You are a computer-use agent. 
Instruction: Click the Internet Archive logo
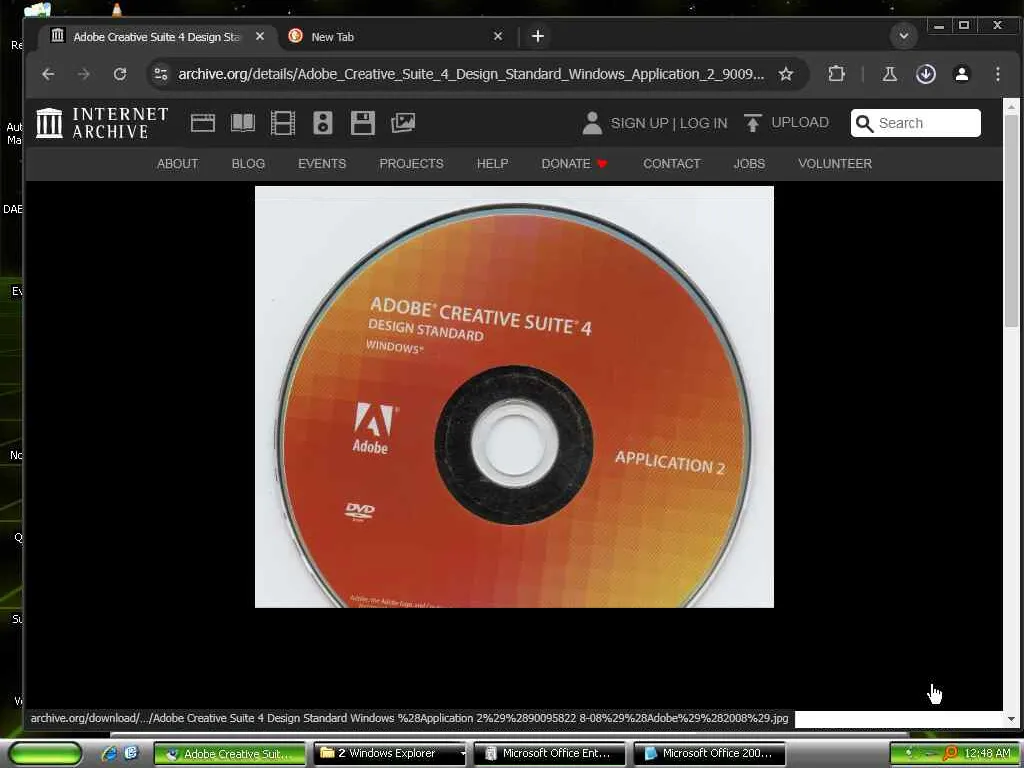[x=102, y=123]
